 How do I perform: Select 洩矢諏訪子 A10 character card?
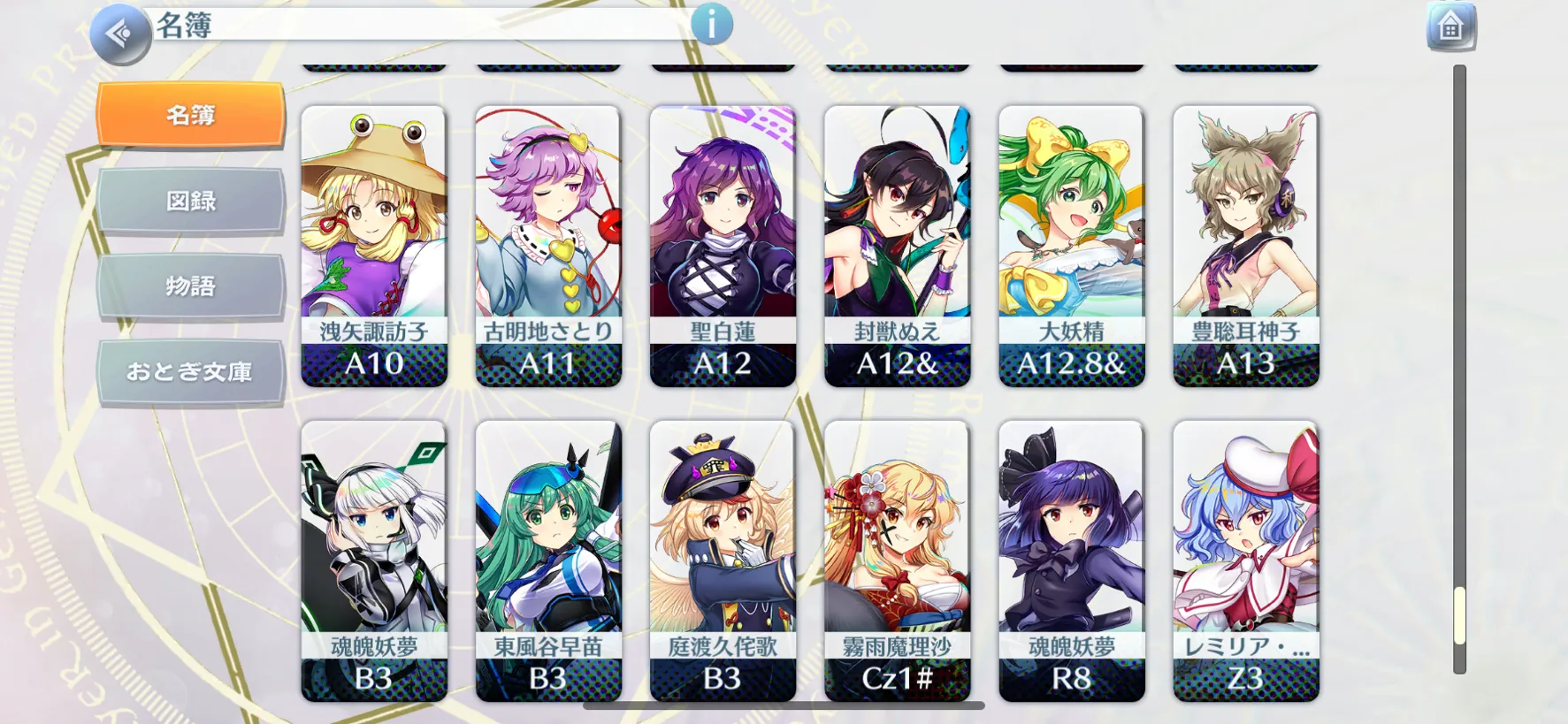point(374,247)
